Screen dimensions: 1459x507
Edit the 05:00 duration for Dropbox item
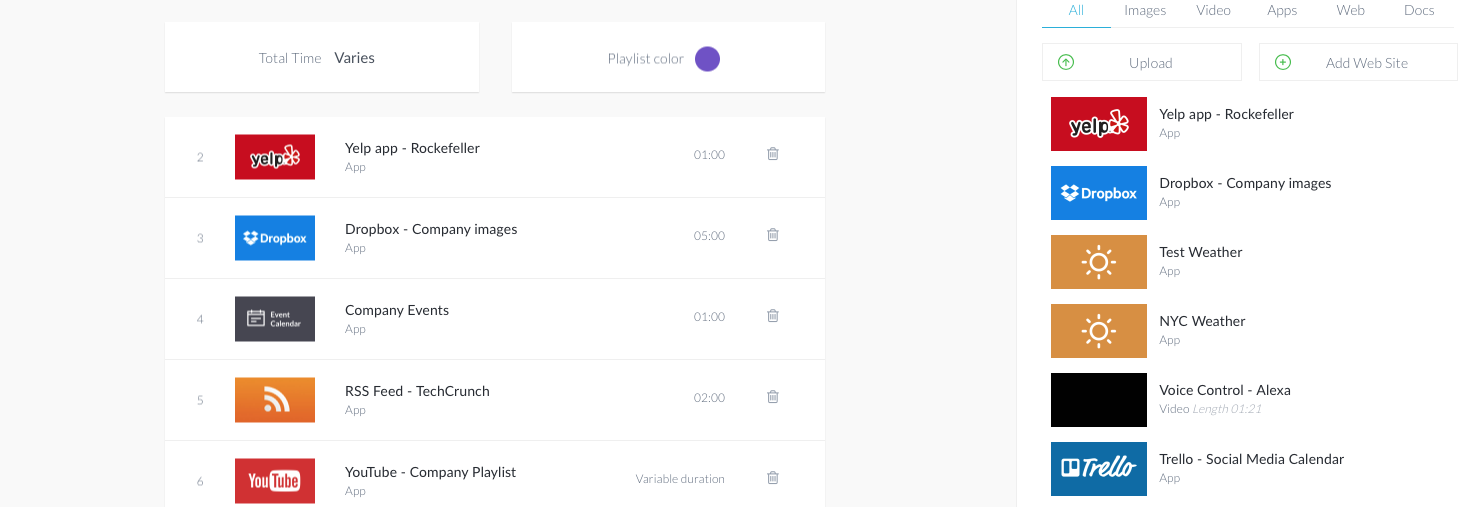709,236
